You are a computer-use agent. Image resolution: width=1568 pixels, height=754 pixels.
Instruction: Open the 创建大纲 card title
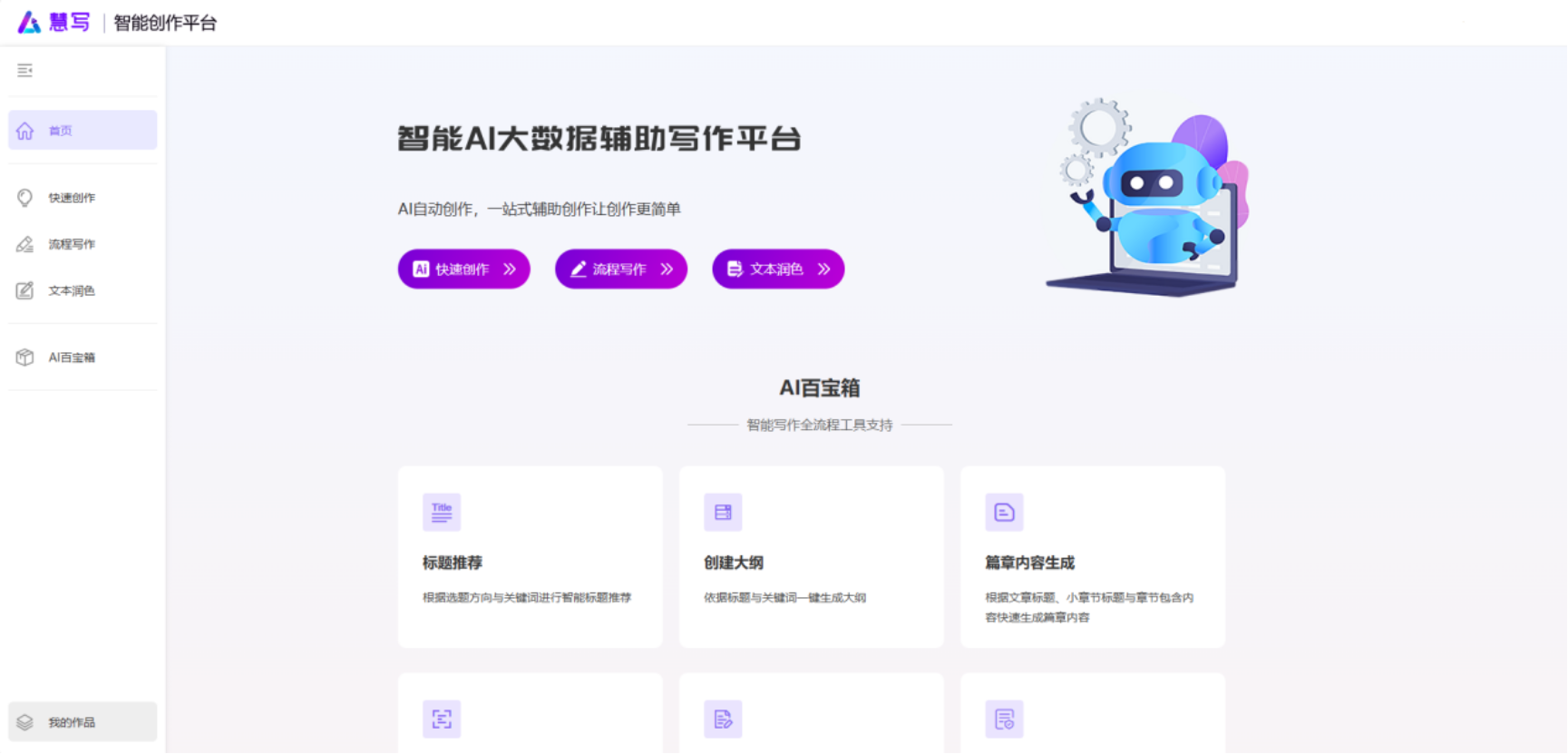point(734,563)
